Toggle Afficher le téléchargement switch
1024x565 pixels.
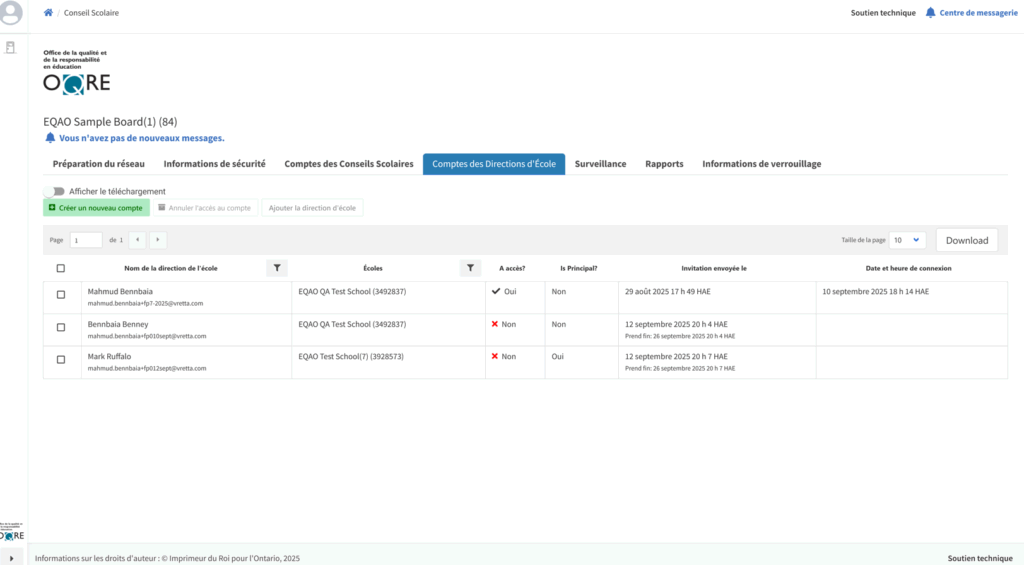[x=53, y=191]
